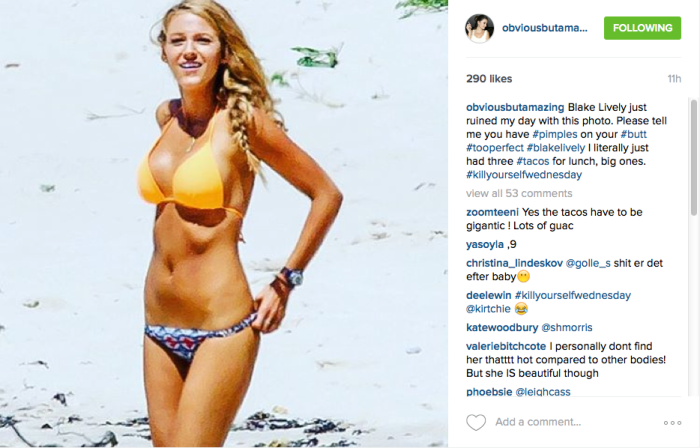Open the #tacos hashtag link
This screenshot has height=448, width=700.
[x=533, y=161]
